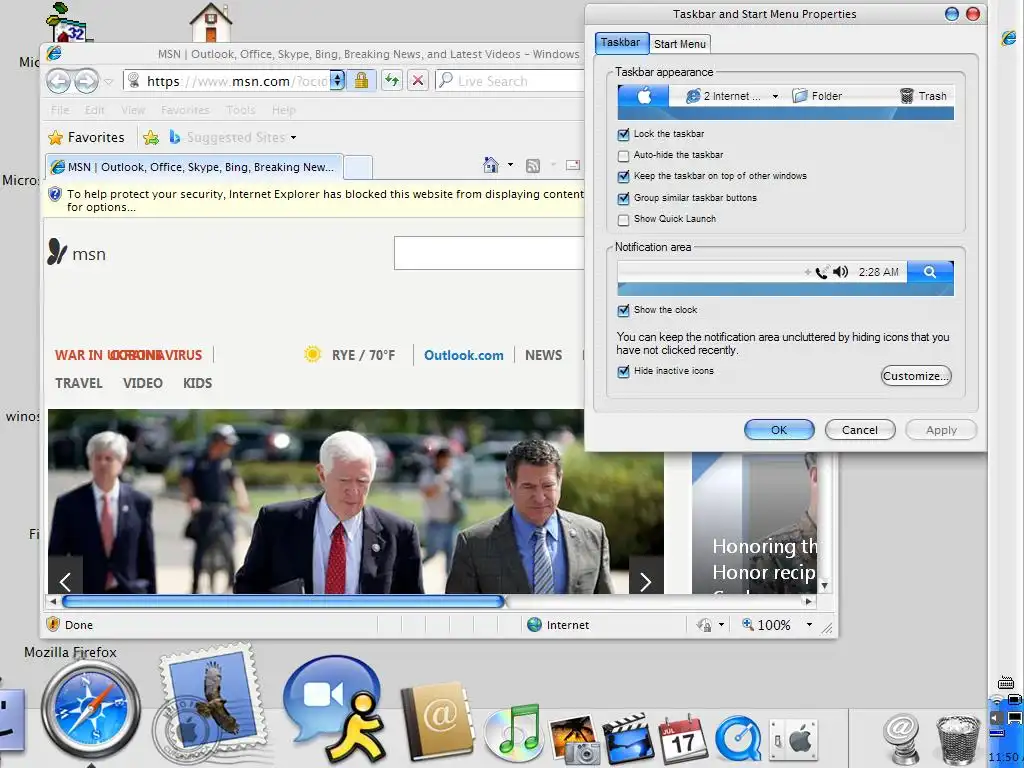Click the 100% zoom level button
This screenshot has height=768, width=1024.
pos(767,625)
